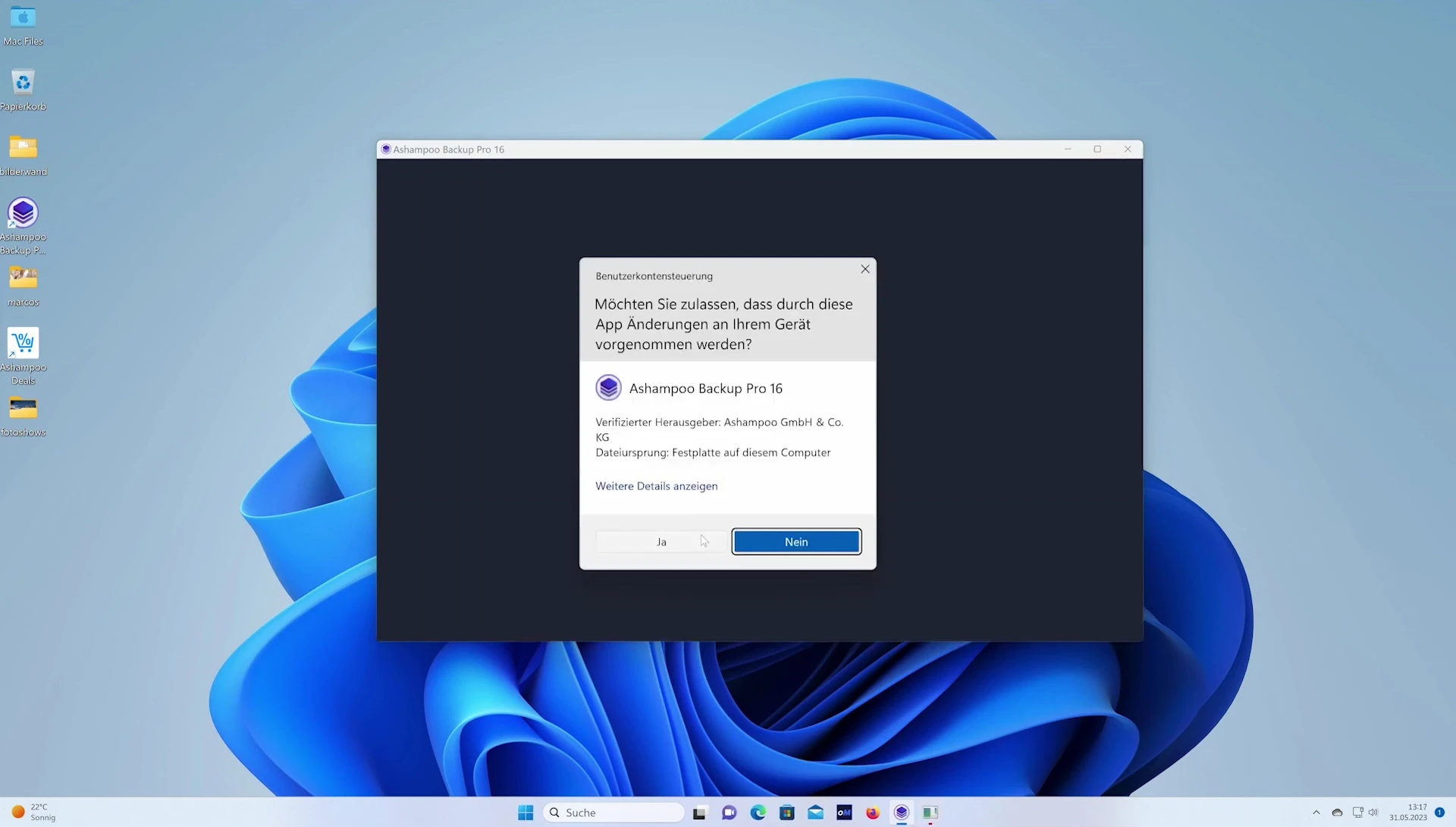Open the Mac Files desktop icon
The image size is (1456, 827).
23,18
